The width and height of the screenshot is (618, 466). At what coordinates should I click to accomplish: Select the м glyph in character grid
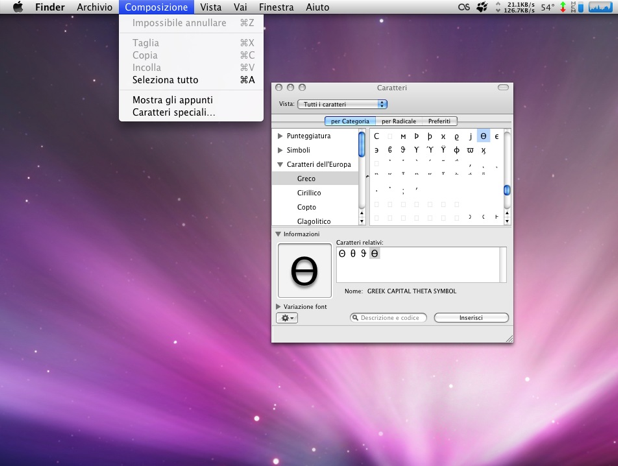pos(403,136)
